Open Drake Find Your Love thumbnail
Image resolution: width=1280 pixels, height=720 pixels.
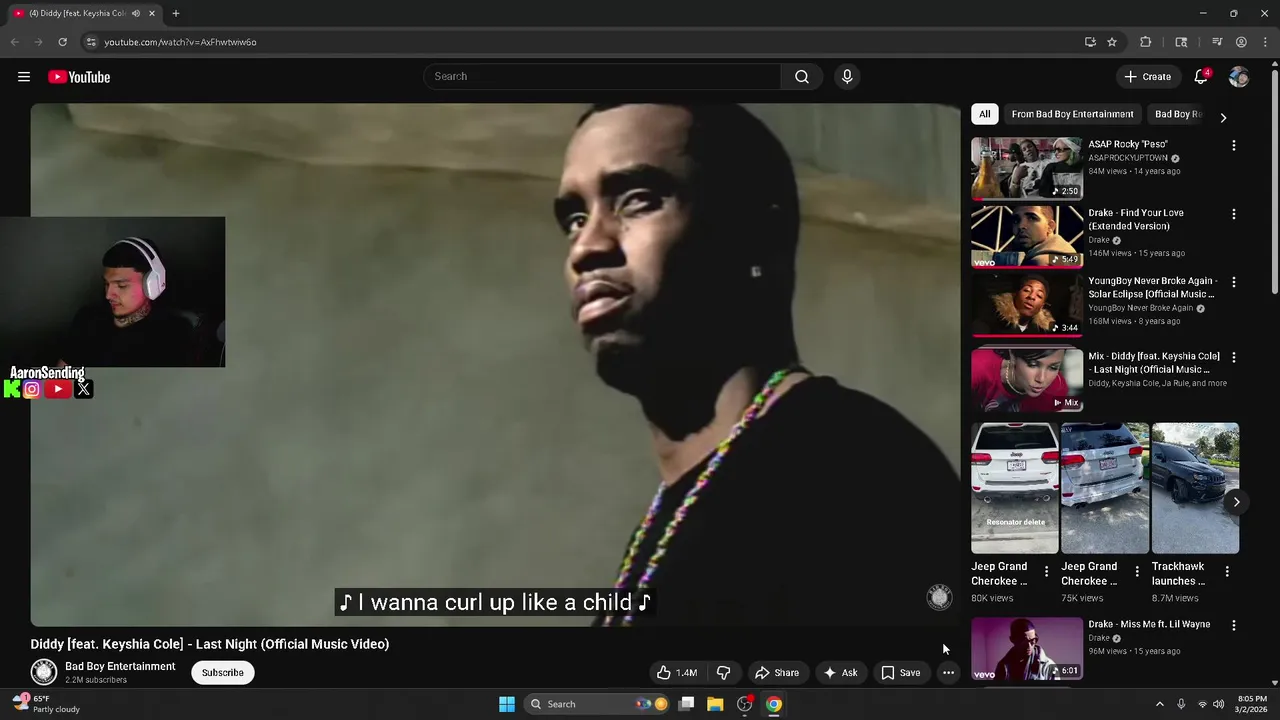click(1027, 237)
